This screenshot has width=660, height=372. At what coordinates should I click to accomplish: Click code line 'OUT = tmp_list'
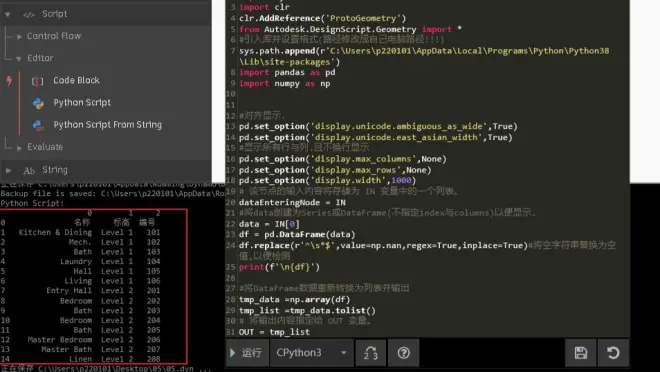tap(274, 332)
